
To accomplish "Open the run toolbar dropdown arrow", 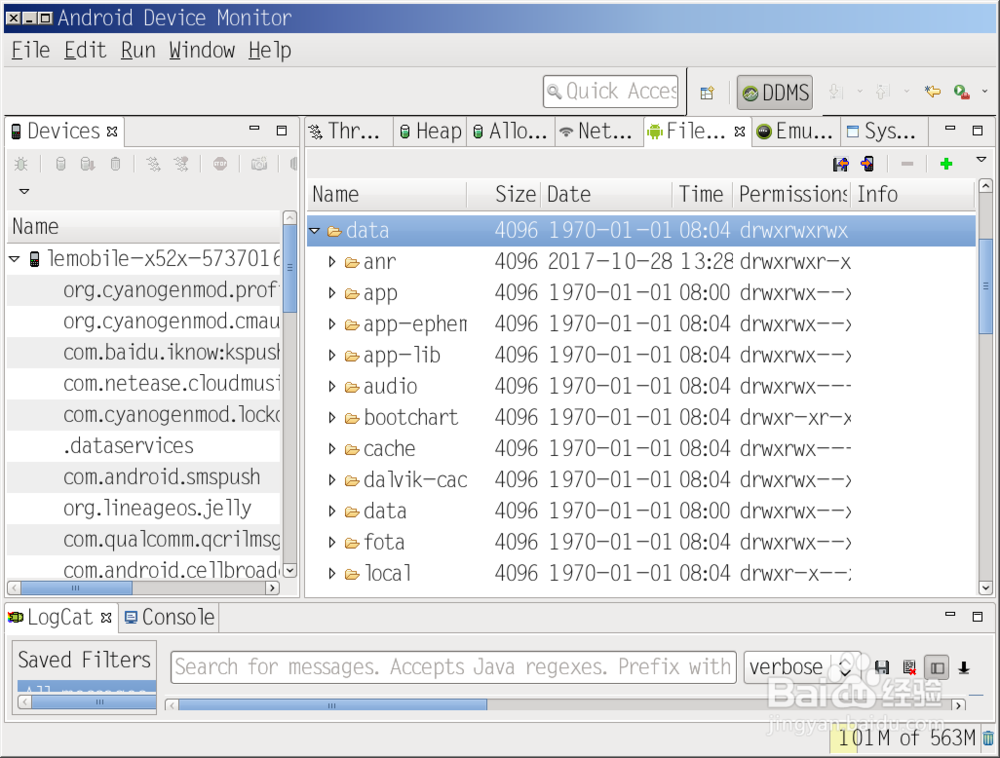I will (x=985, y=92).
